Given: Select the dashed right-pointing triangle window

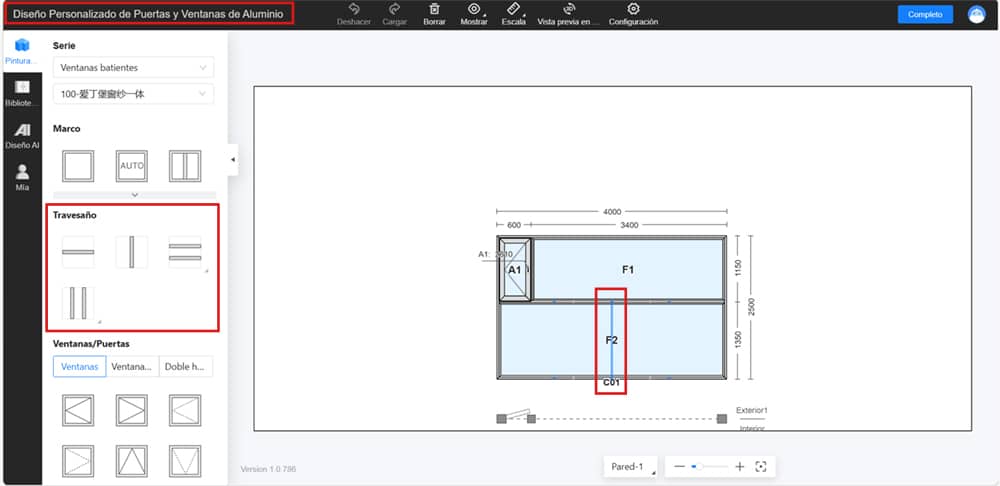Looking at the screenshot, I should coord(78,461).
